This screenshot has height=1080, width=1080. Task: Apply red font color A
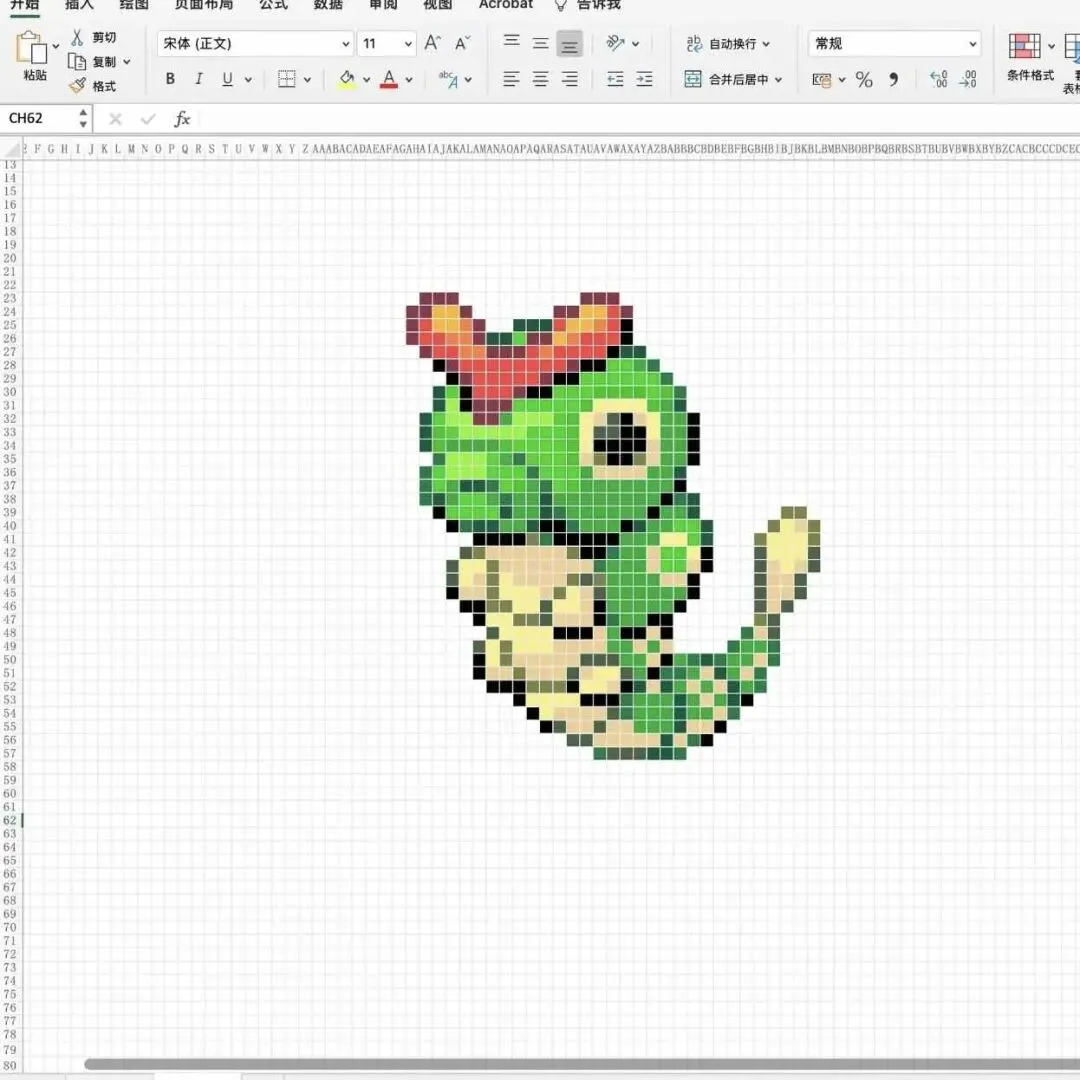pyautogui.click(x=389, y=79)
